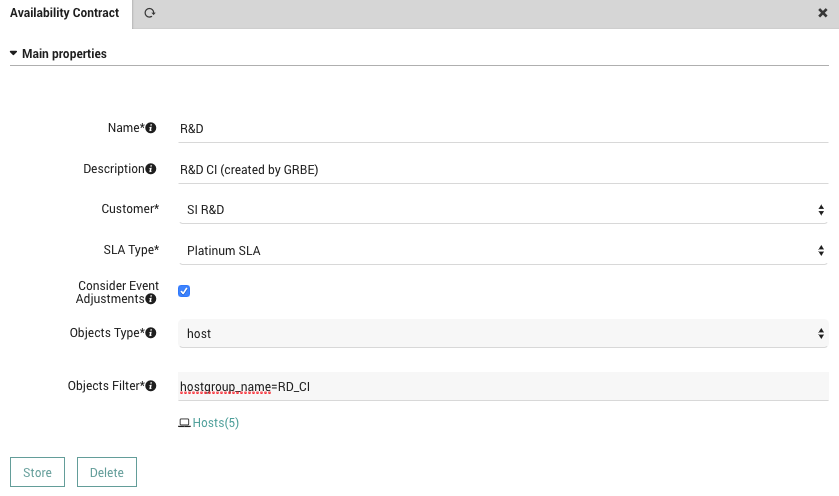This screenshot has height=496, width=839.
Task: Click the Description text field
Action: (x=503, y=170)
